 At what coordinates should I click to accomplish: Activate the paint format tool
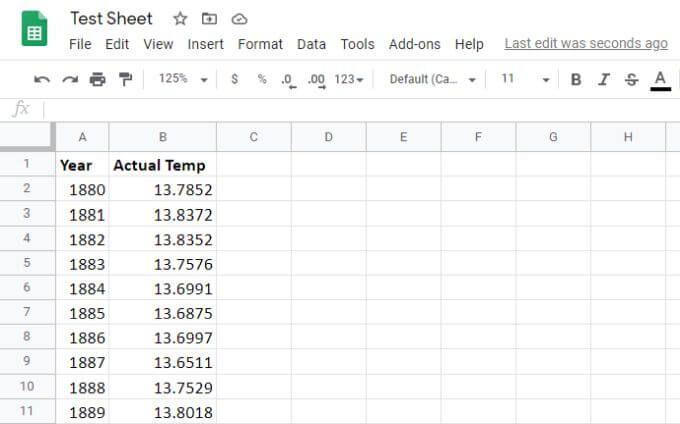(125, 79)
